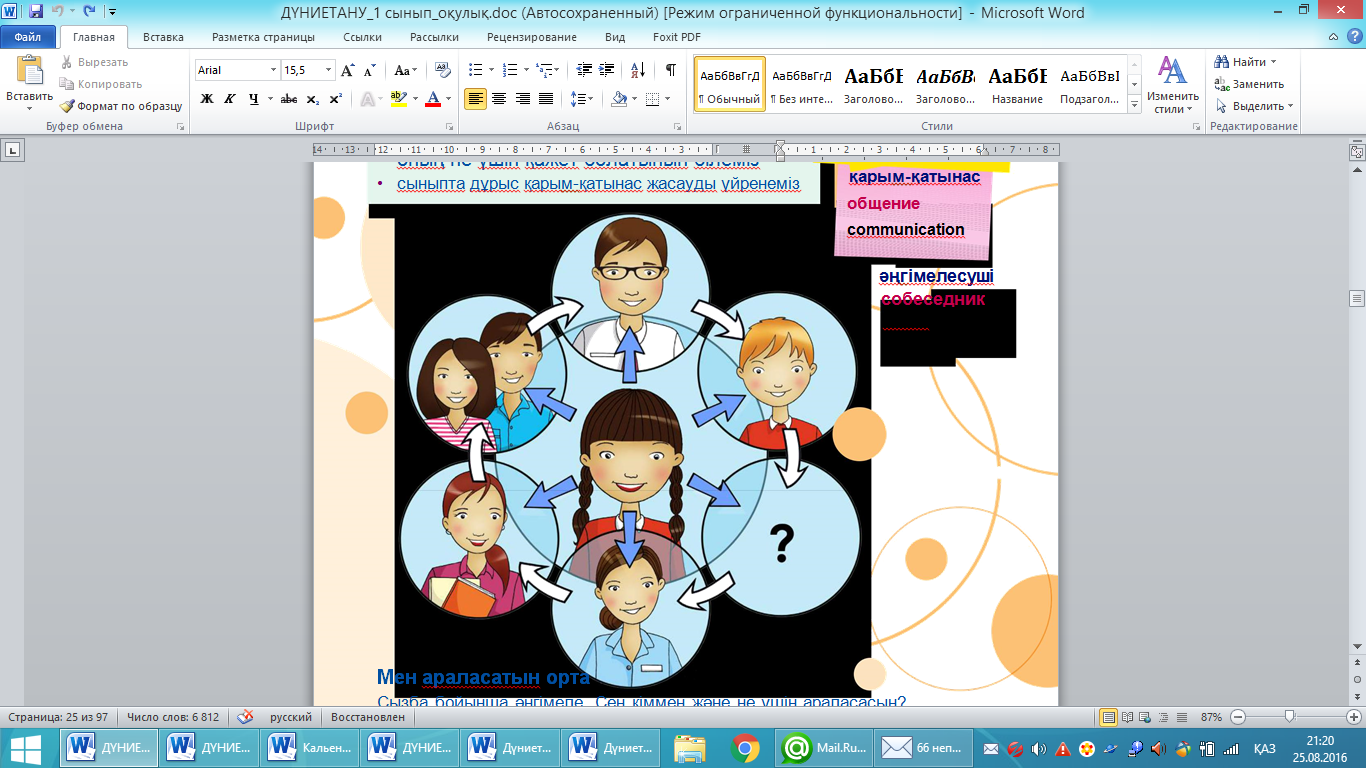Click the tab selector on ruler corner
This screenshot has width=1366, height=768.
click(12, 150)
